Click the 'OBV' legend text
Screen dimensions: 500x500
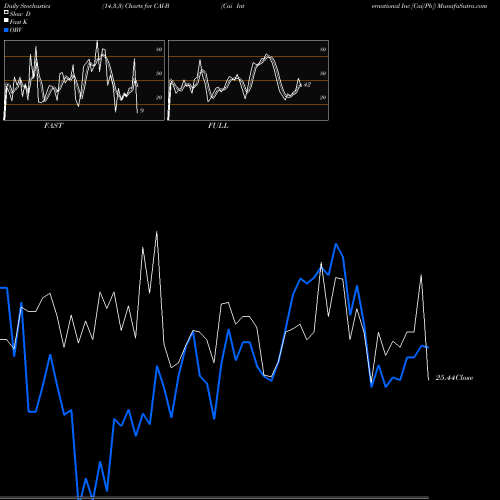[x=16, y=30]
